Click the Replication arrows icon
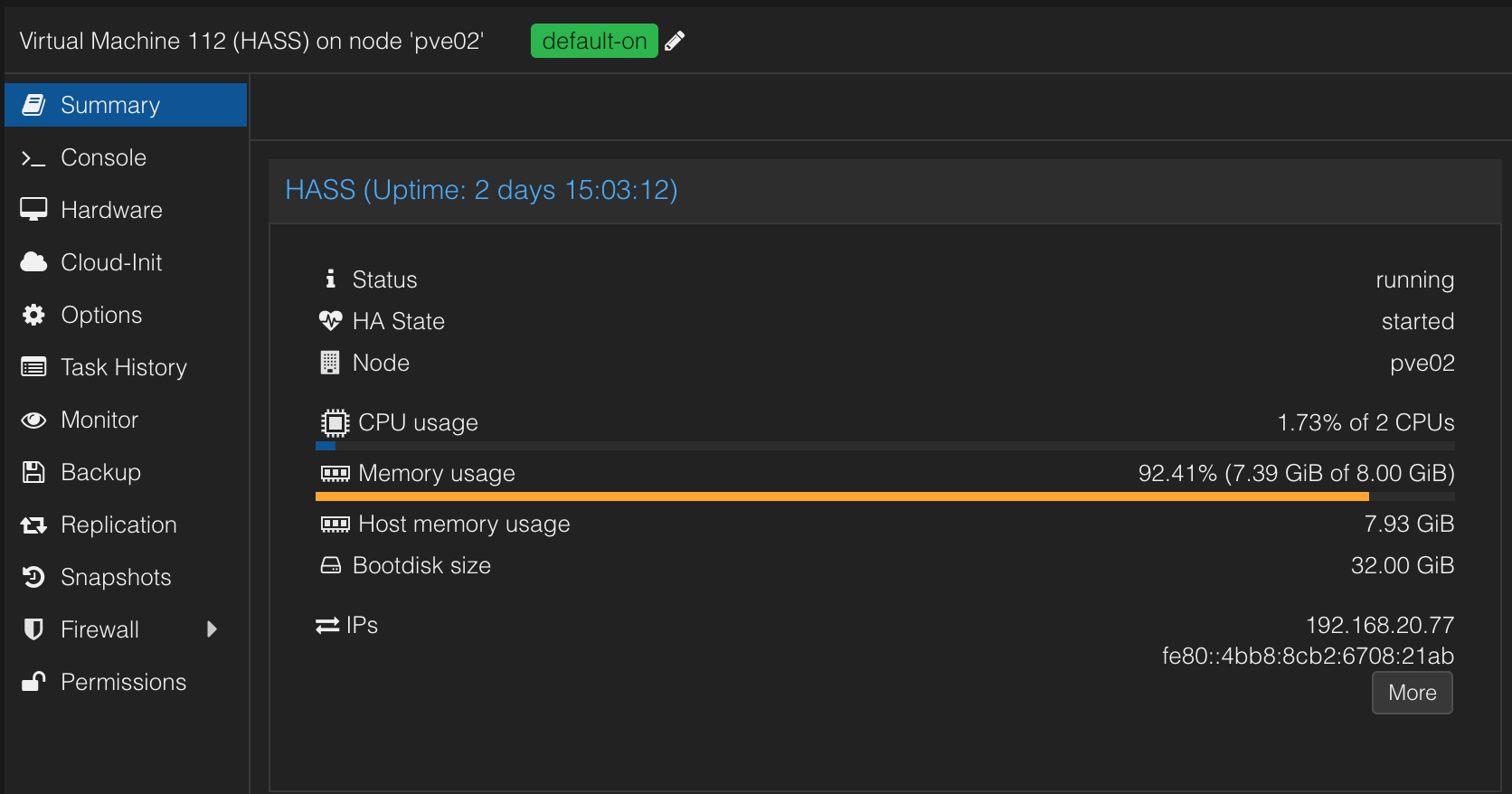1512x794 pixels. (x=33, y=525)
